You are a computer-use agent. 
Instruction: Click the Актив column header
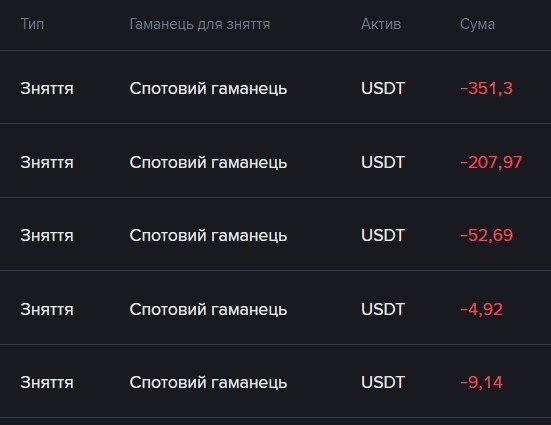pyautogui.click(x=381, y=24)
